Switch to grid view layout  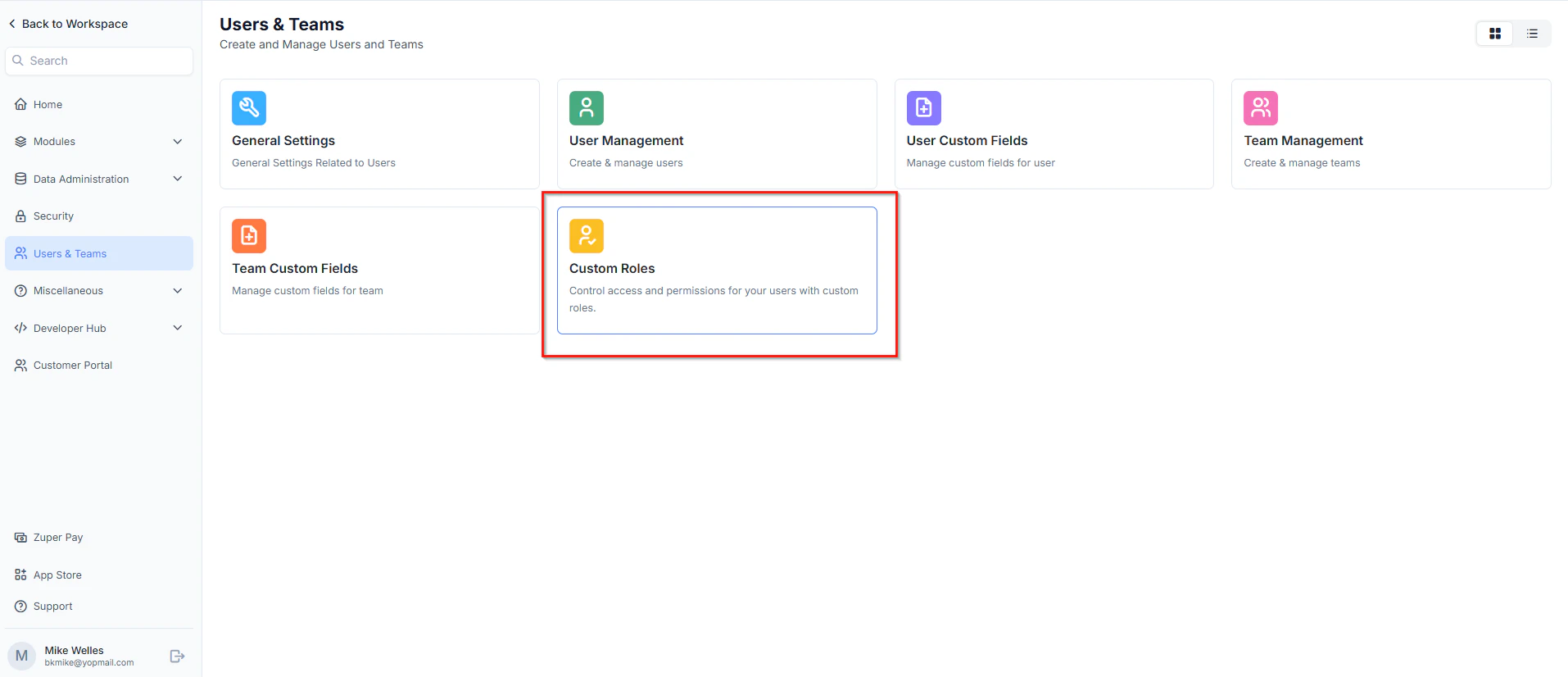pos(1495,34)
